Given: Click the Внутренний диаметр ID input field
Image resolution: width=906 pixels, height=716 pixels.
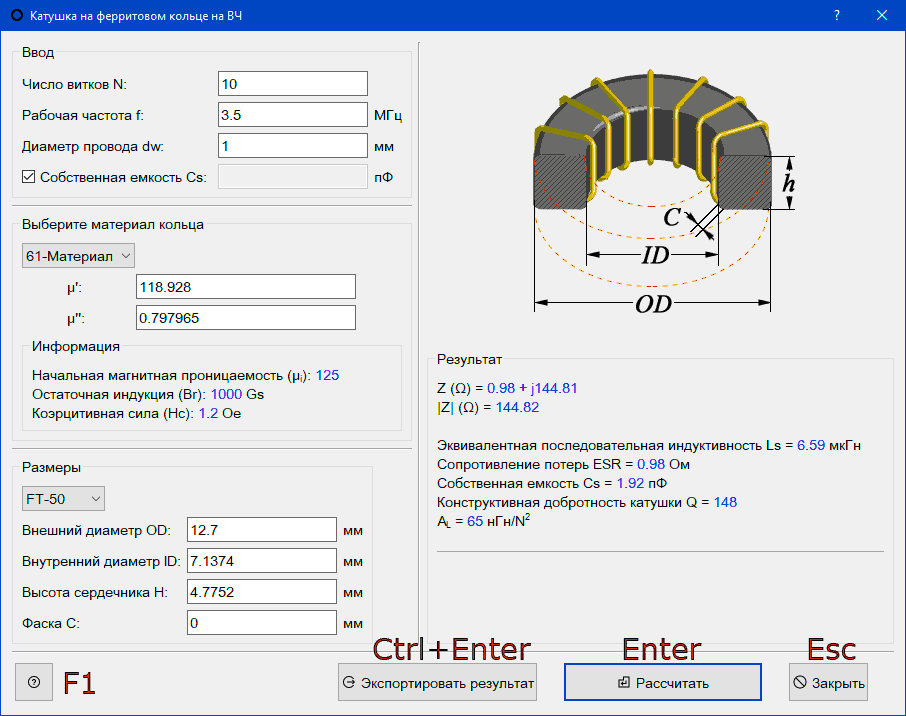Looking at the screenshot, I should [262, 561].
